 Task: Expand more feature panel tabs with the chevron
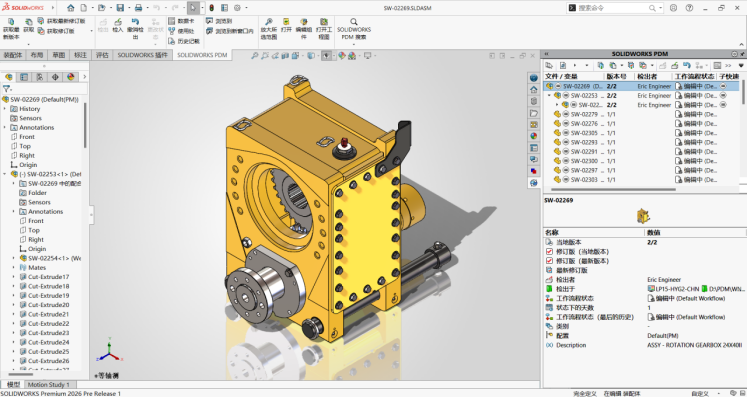[84, 77]
